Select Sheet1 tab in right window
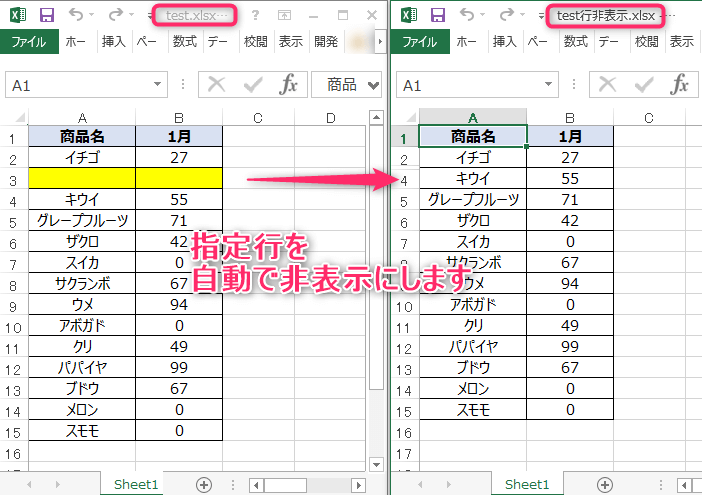The height and width of the screenshot is (495, 702). (526, 484)
